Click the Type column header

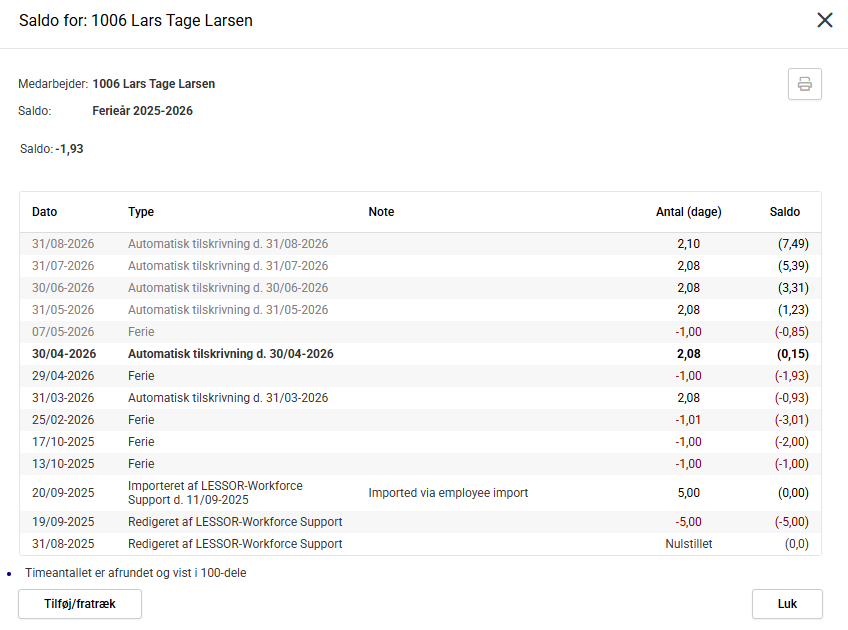tap(141, 212)
